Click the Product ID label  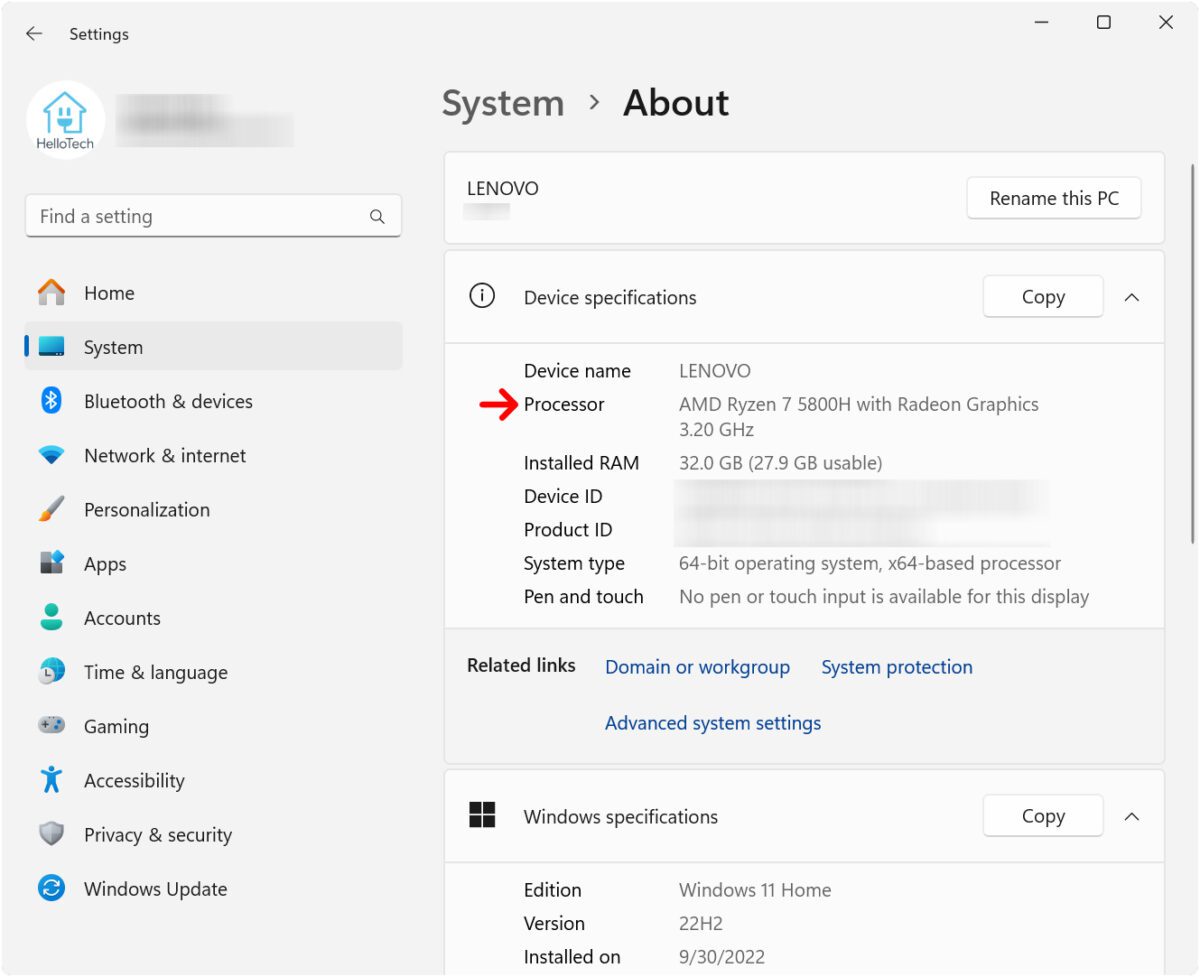tap(568, 530)
